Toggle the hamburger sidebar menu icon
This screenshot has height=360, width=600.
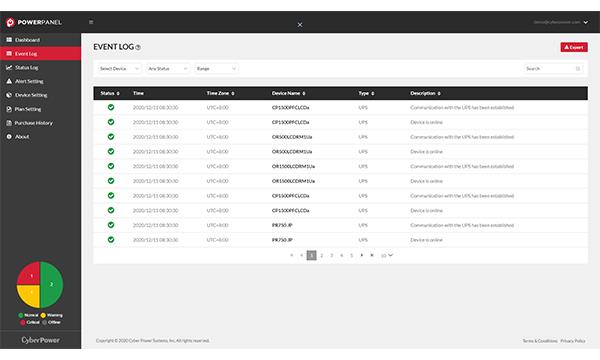(91, 22)
